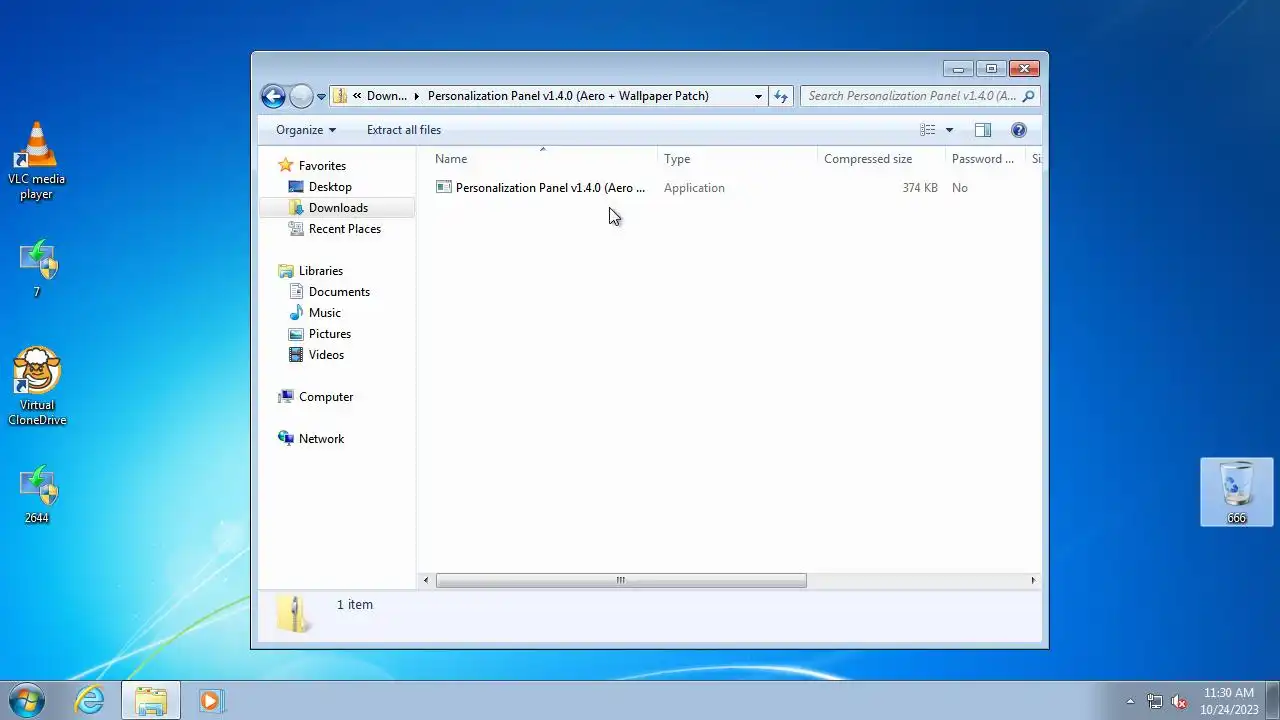Show hidden icons in system tray
The height and width of the screenshot is (720, 1280).
point(1131,701)
